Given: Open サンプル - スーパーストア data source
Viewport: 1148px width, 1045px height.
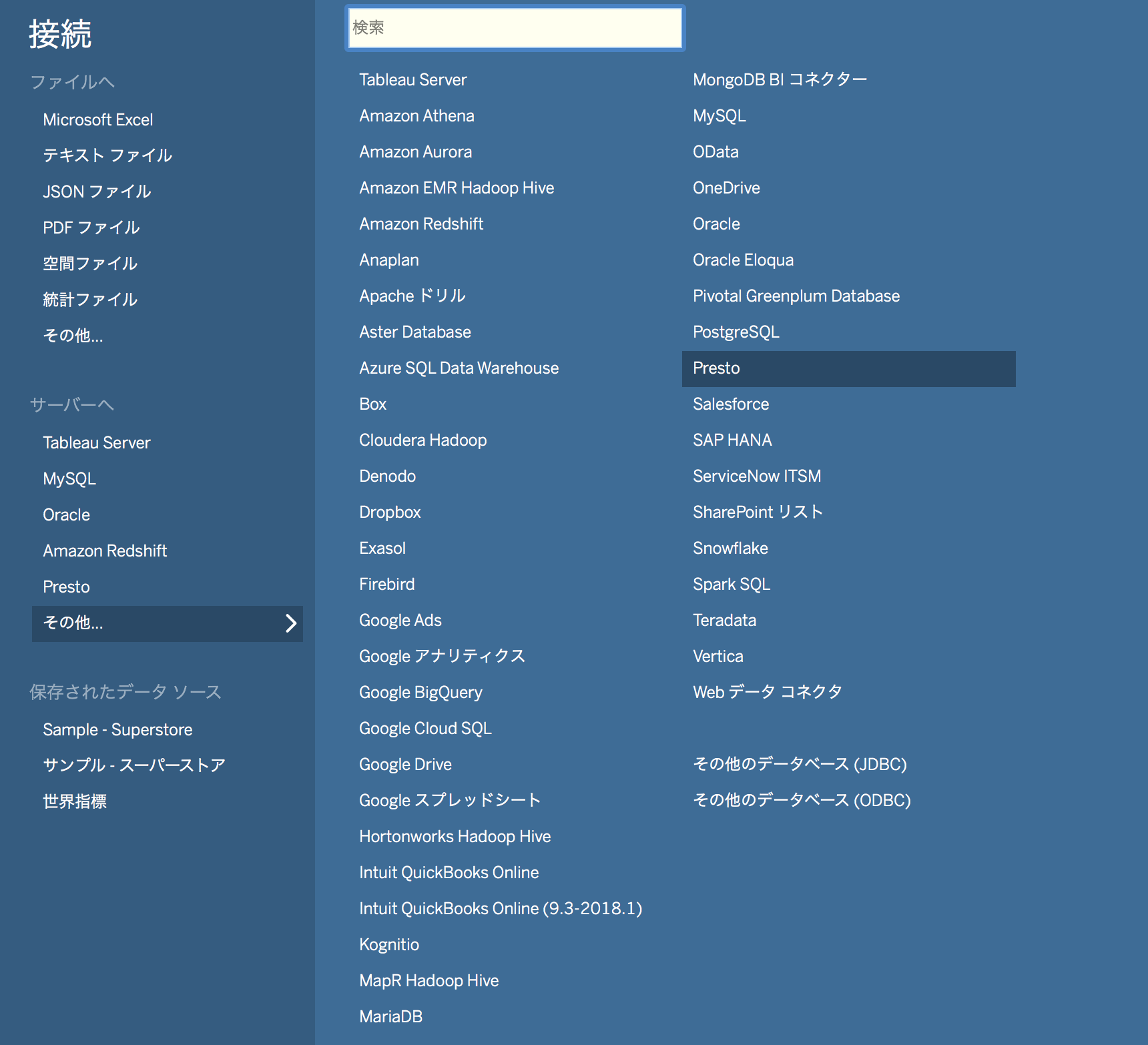Looking at the screenshot, I should point(134,765).
